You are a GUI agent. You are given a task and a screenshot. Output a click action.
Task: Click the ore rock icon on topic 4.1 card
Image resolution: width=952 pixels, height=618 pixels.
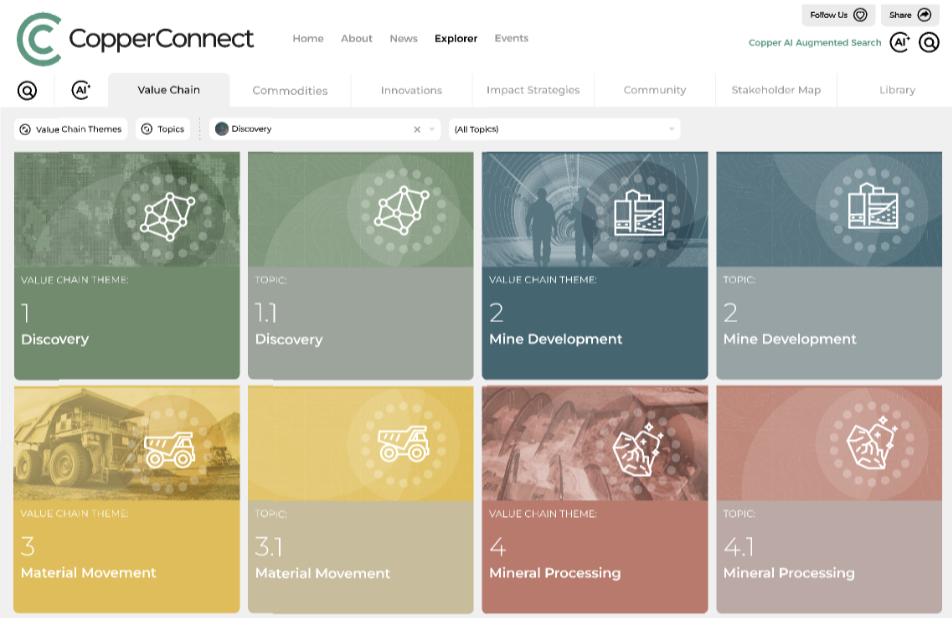[872, 444]
